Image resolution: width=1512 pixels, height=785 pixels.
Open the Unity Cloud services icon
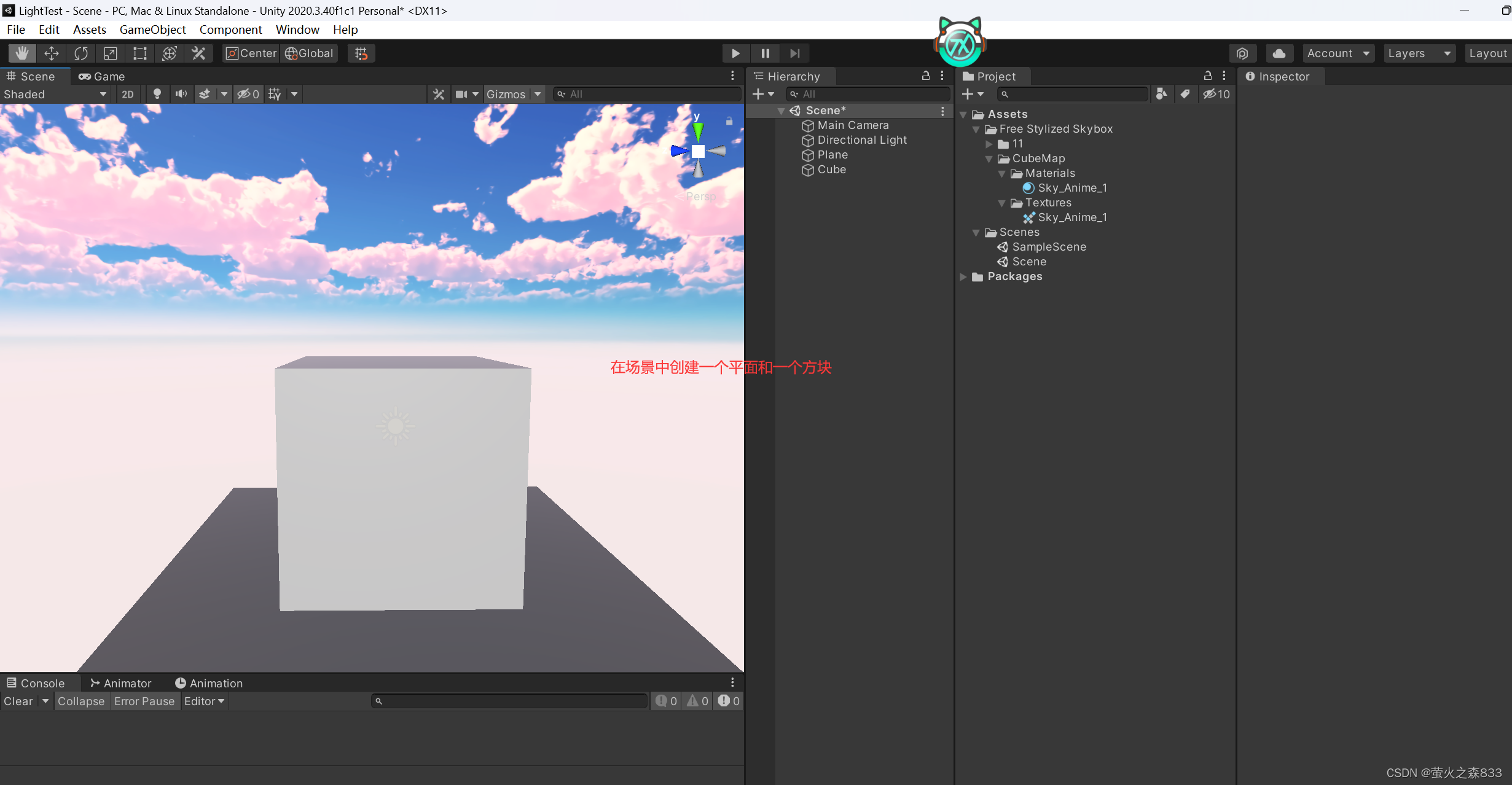pos(1279,53)
